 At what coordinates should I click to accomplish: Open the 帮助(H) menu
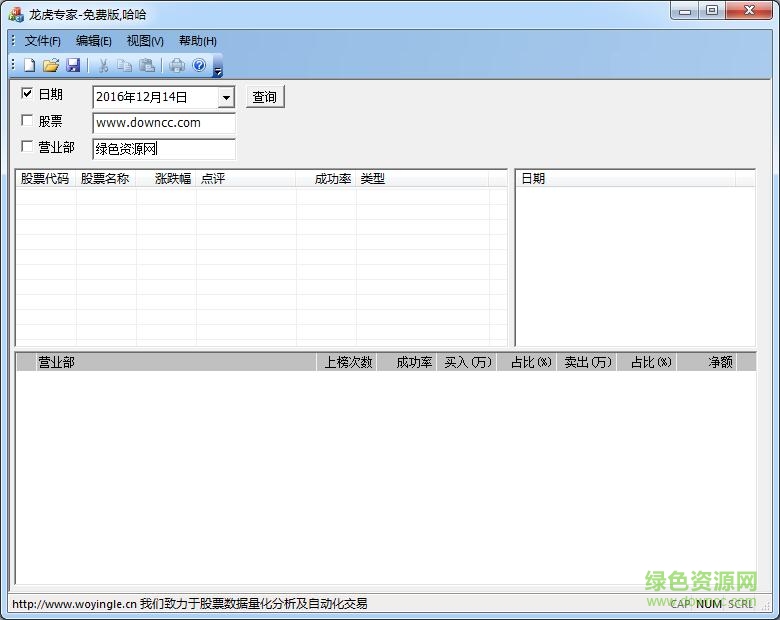coord(197,41)
